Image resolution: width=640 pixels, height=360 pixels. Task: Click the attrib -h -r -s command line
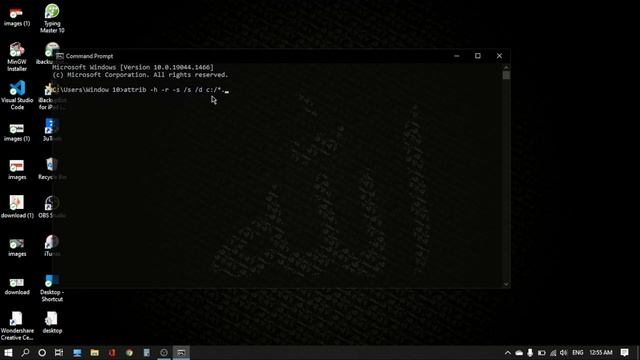pyautogui.click(x=140, y=90)
